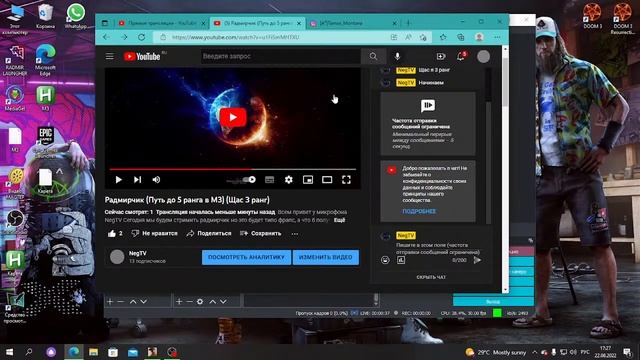Focus the YouTube search input field

pos(280,56)
